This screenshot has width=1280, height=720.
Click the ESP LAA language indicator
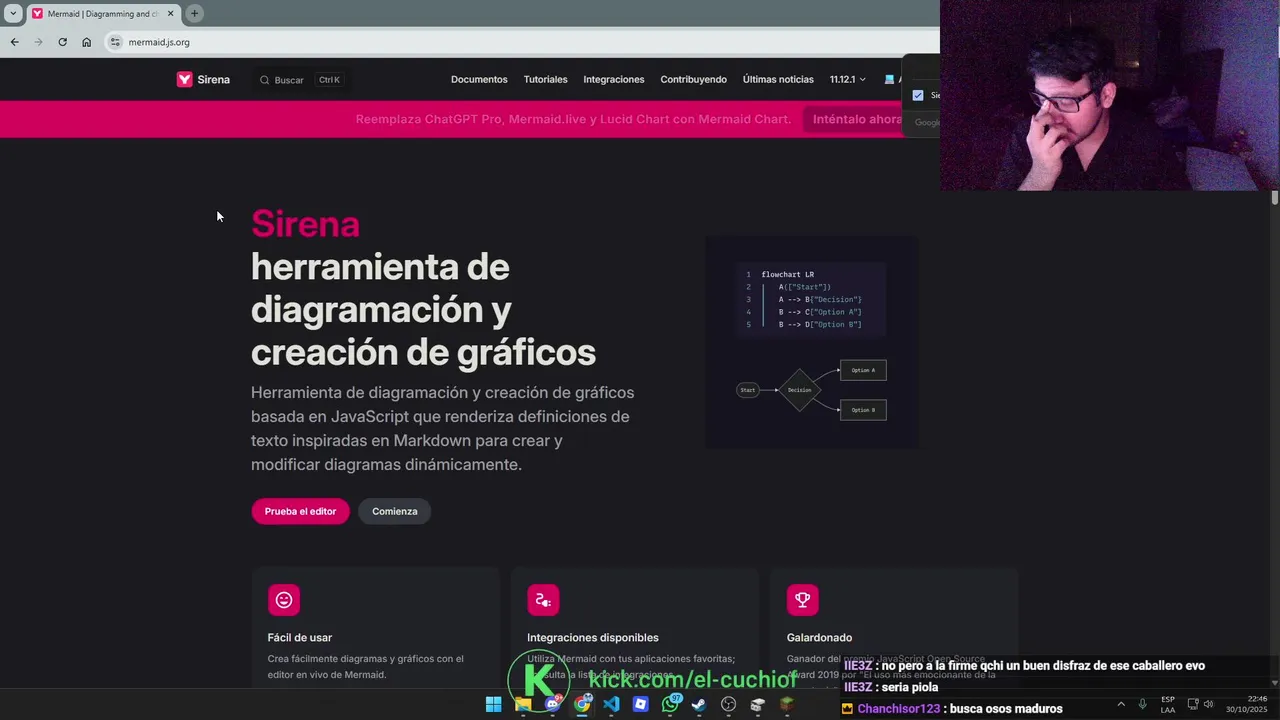pyautogui.click(x=1168, y=704)
